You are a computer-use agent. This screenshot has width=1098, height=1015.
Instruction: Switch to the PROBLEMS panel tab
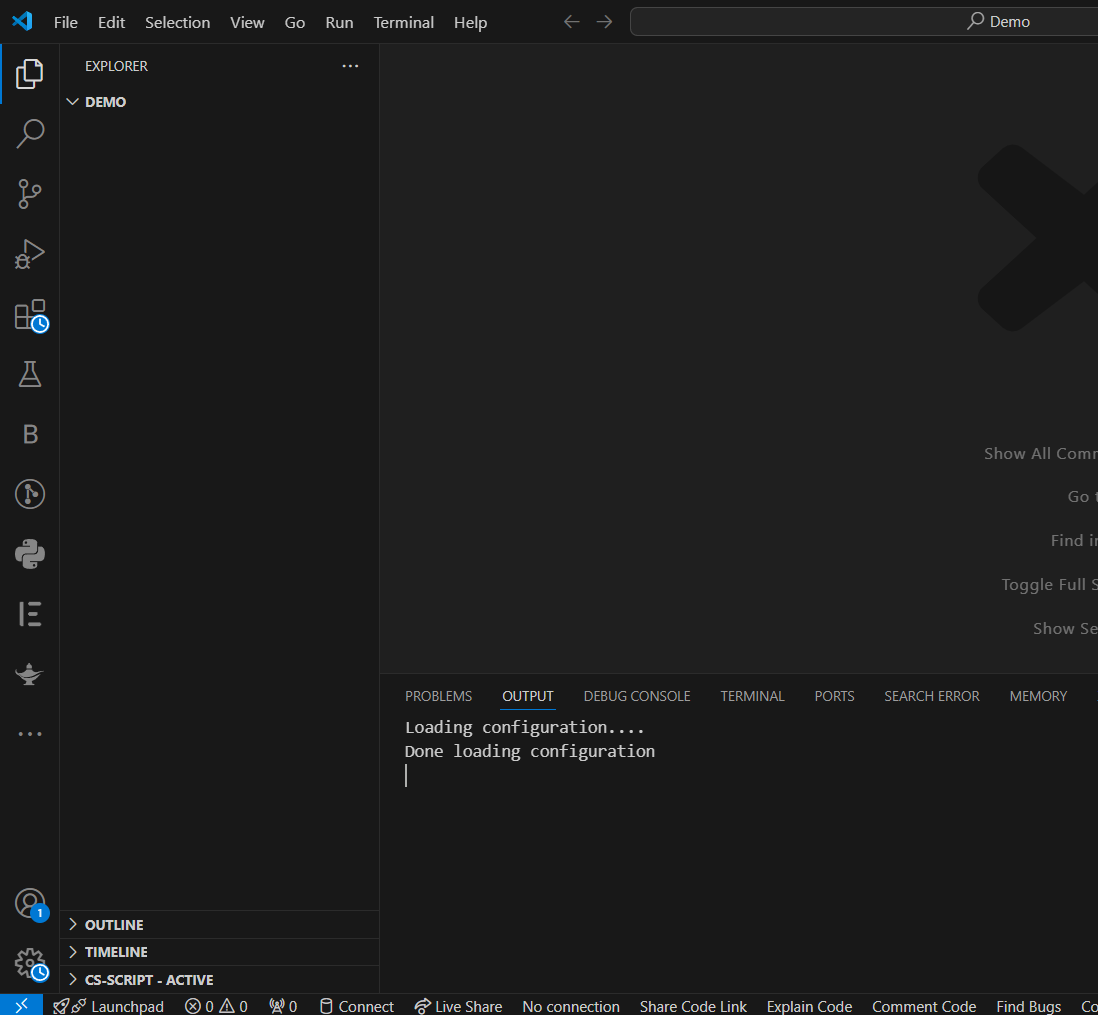(438, 696)
